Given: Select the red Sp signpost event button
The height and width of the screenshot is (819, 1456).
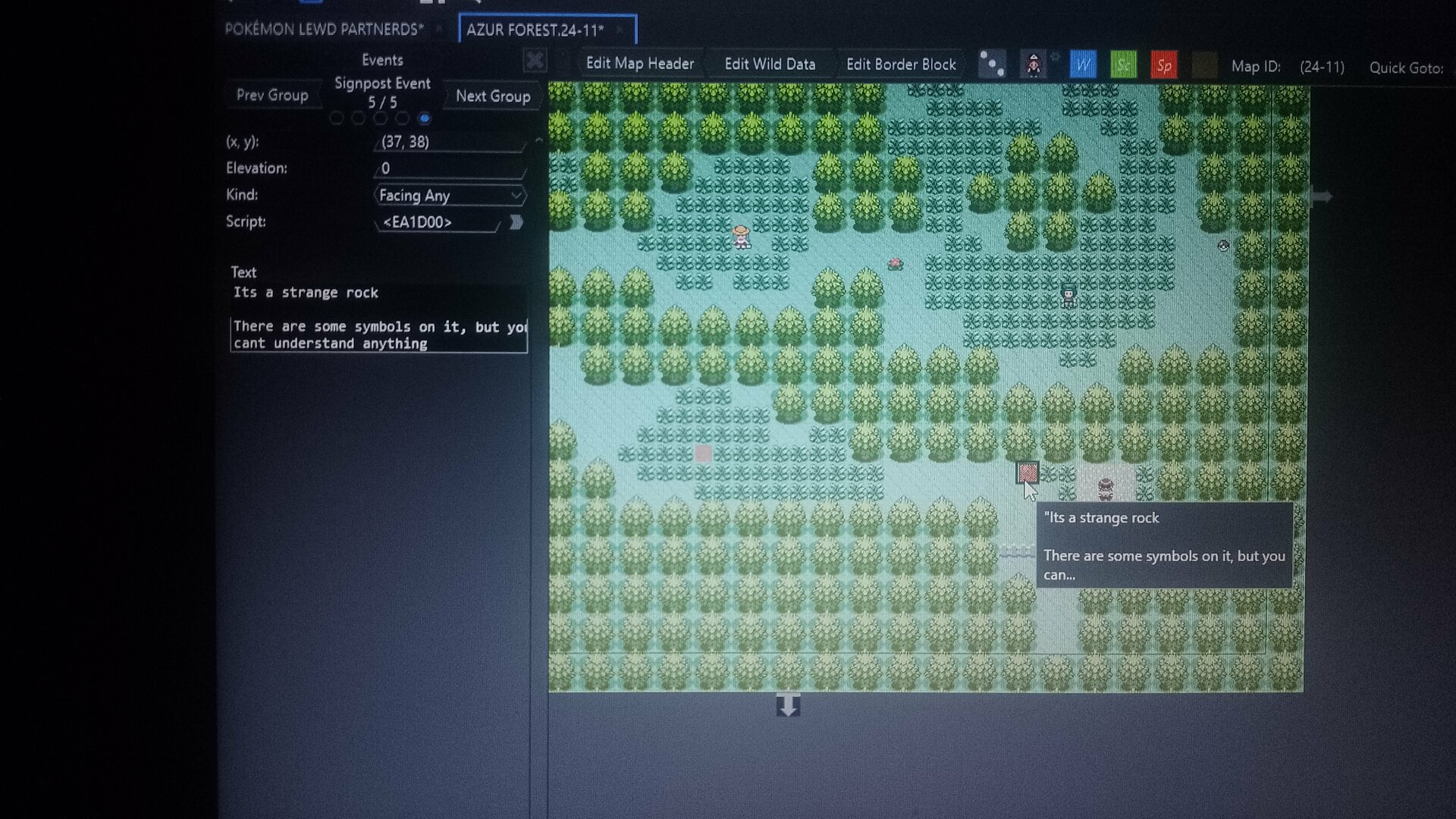Looking at the screenshot, I should coord(1164,65).
